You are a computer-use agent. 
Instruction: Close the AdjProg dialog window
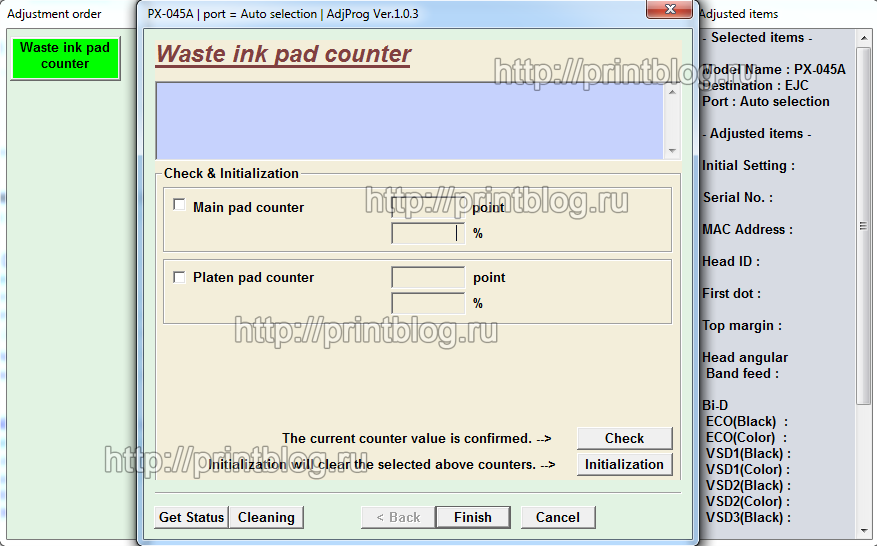pos(669,9)
